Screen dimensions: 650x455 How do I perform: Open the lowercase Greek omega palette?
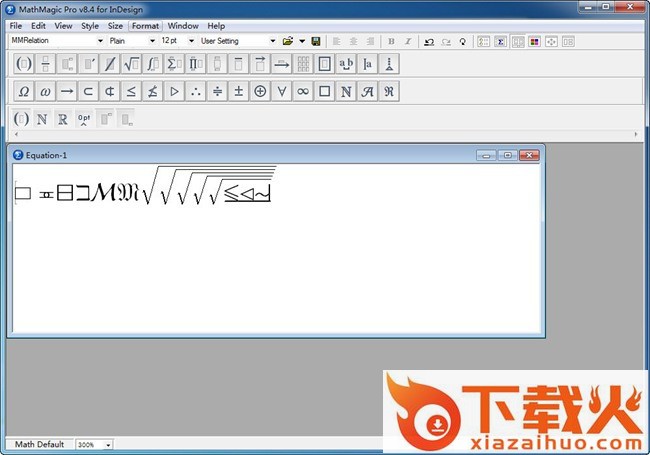(x=45, y=91)
